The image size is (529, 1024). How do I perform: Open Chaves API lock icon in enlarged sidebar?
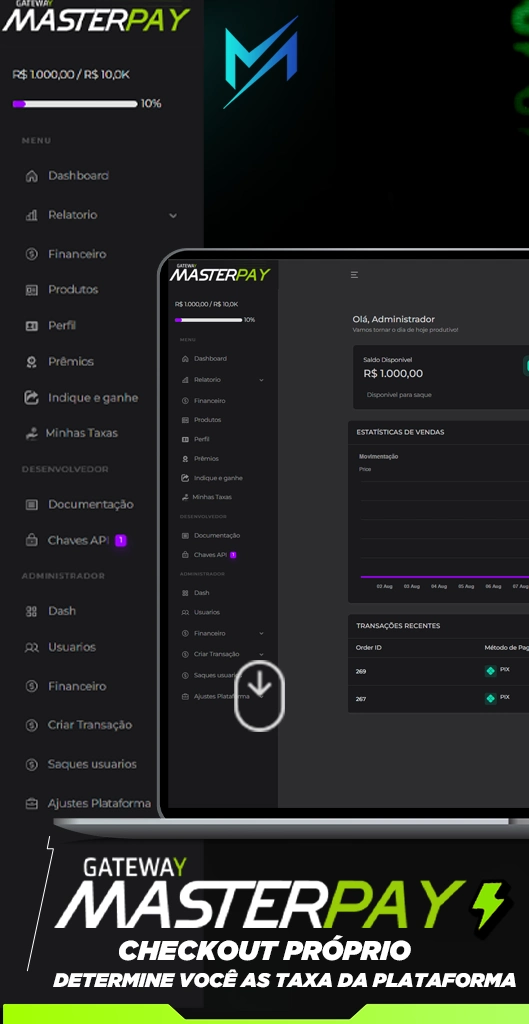tap(31, 541)
